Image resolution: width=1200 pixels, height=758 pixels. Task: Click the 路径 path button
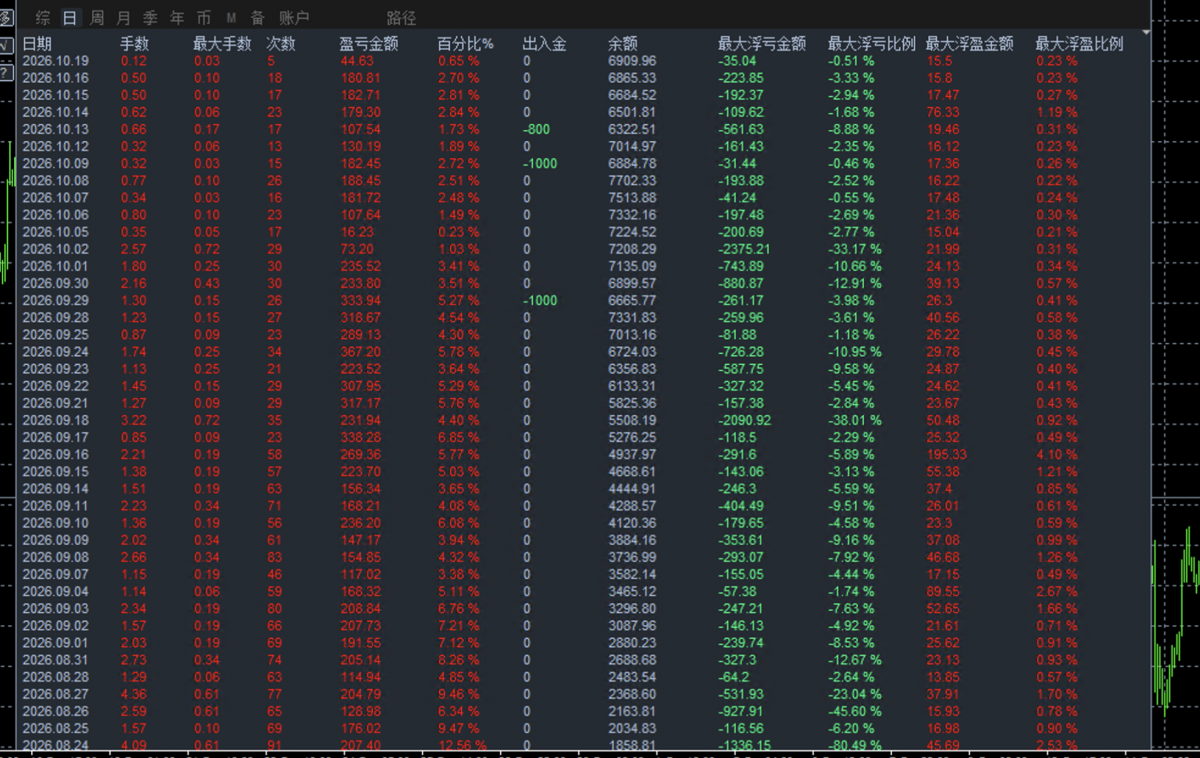click(401, 18)
